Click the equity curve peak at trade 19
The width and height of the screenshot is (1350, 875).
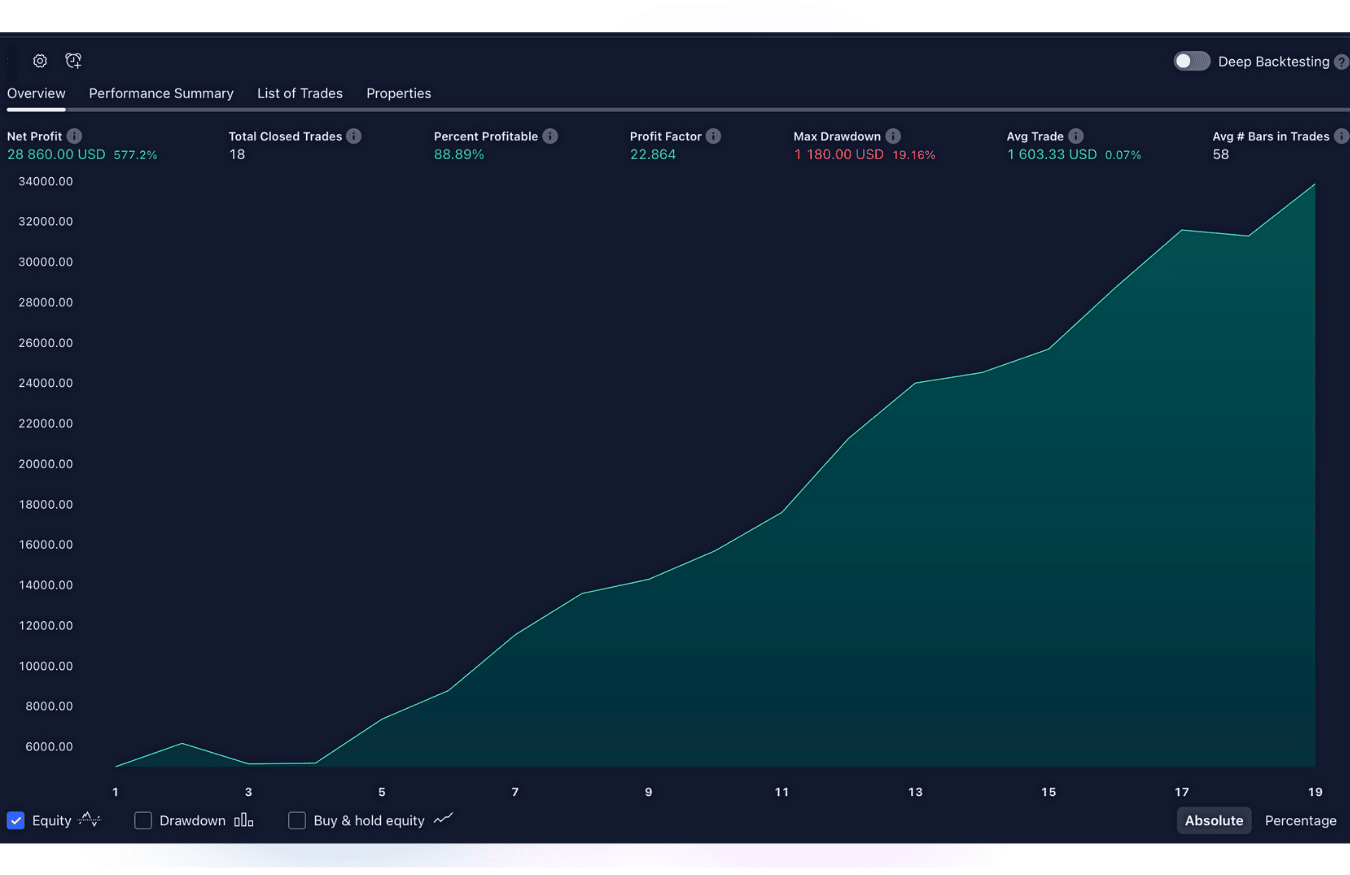click(1315, 184)
